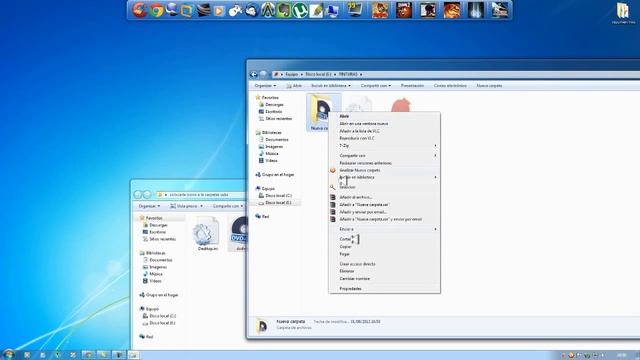Expand the 7-Zip submenu
Image resolution: width=640 pixels, height=360 pixels.
pos(384,146)
